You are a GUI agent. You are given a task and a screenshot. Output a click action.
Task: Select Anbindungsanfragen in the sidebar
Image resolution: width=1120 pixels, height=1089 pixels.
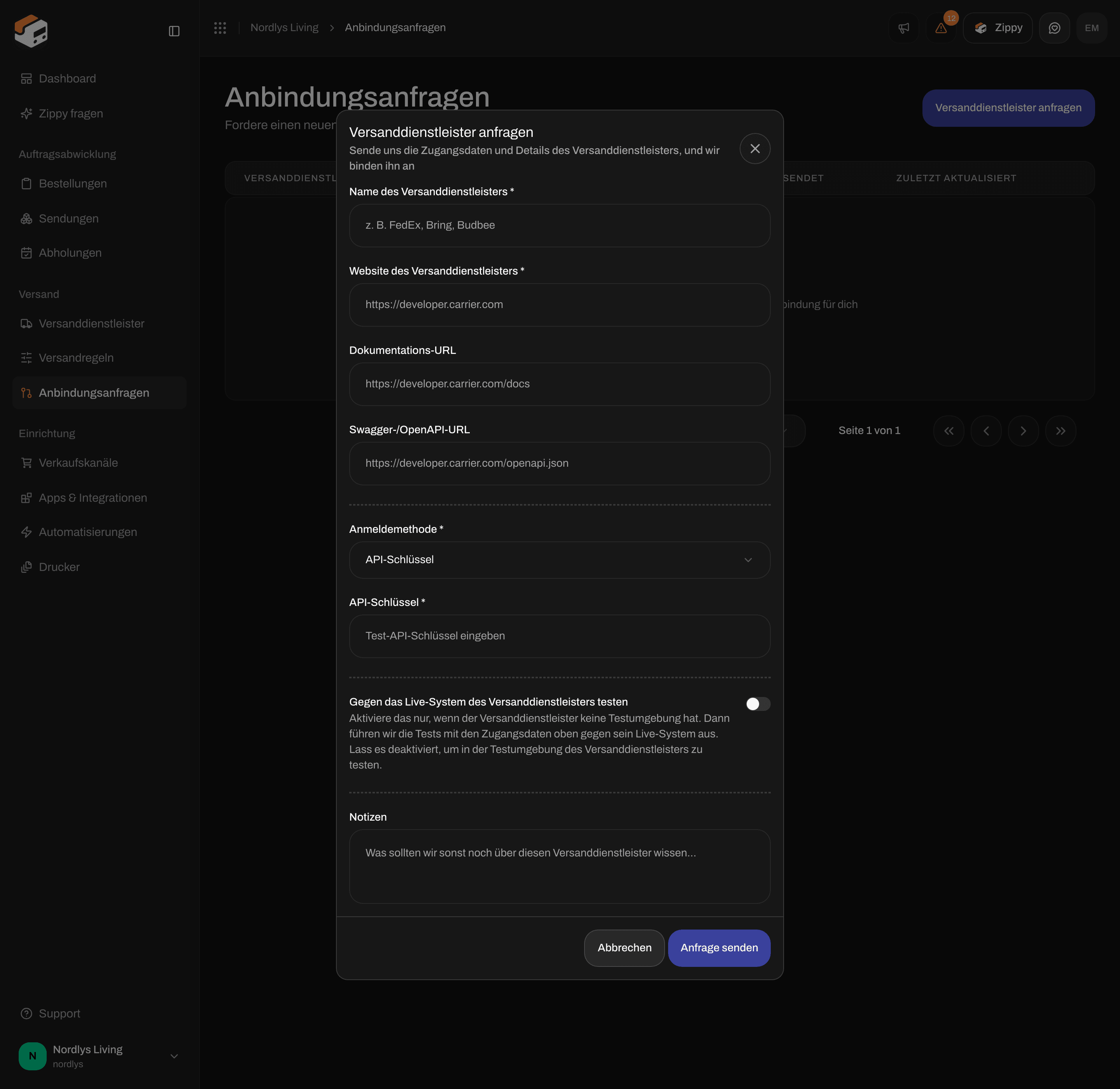(100, 393)
